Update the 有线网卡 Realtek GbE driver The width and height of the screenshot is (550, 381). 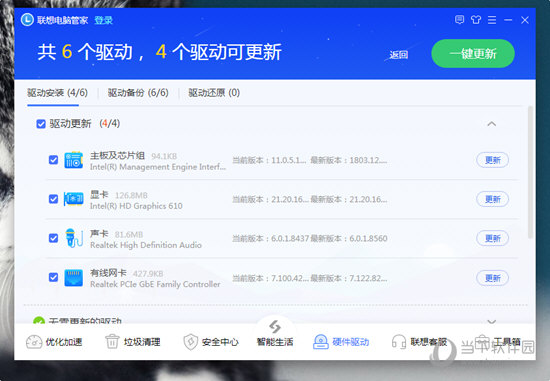[492, 278]
